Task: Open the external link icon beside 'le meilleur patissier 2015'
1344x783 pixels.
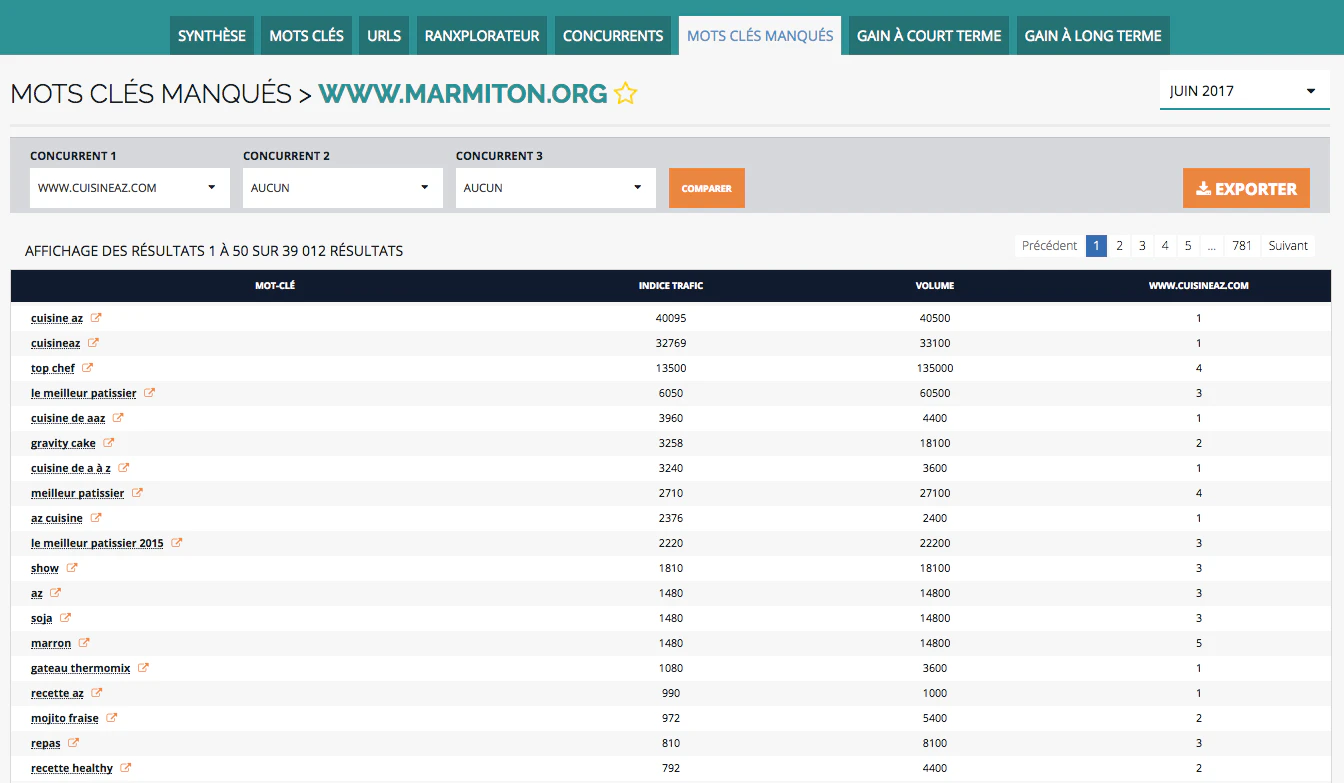Action: click(x=177, y=543)
